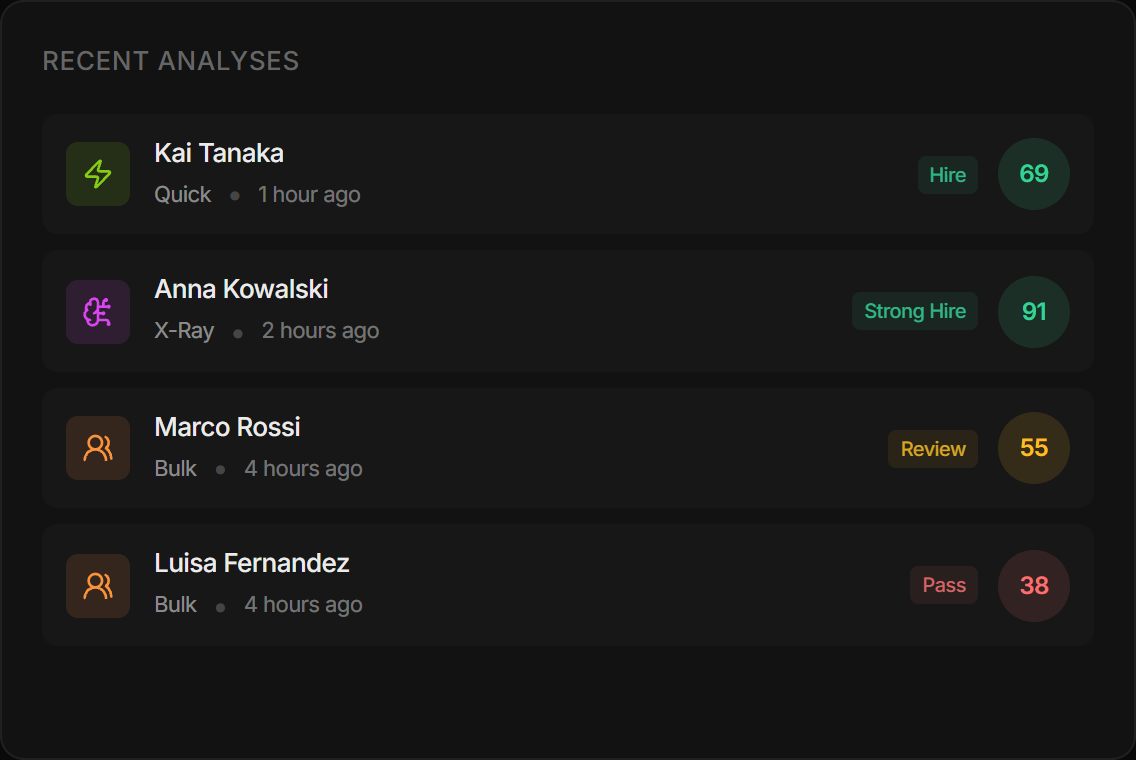Click the score circle showing 91
The image size is (1136, 760).
click(1034, 312)
